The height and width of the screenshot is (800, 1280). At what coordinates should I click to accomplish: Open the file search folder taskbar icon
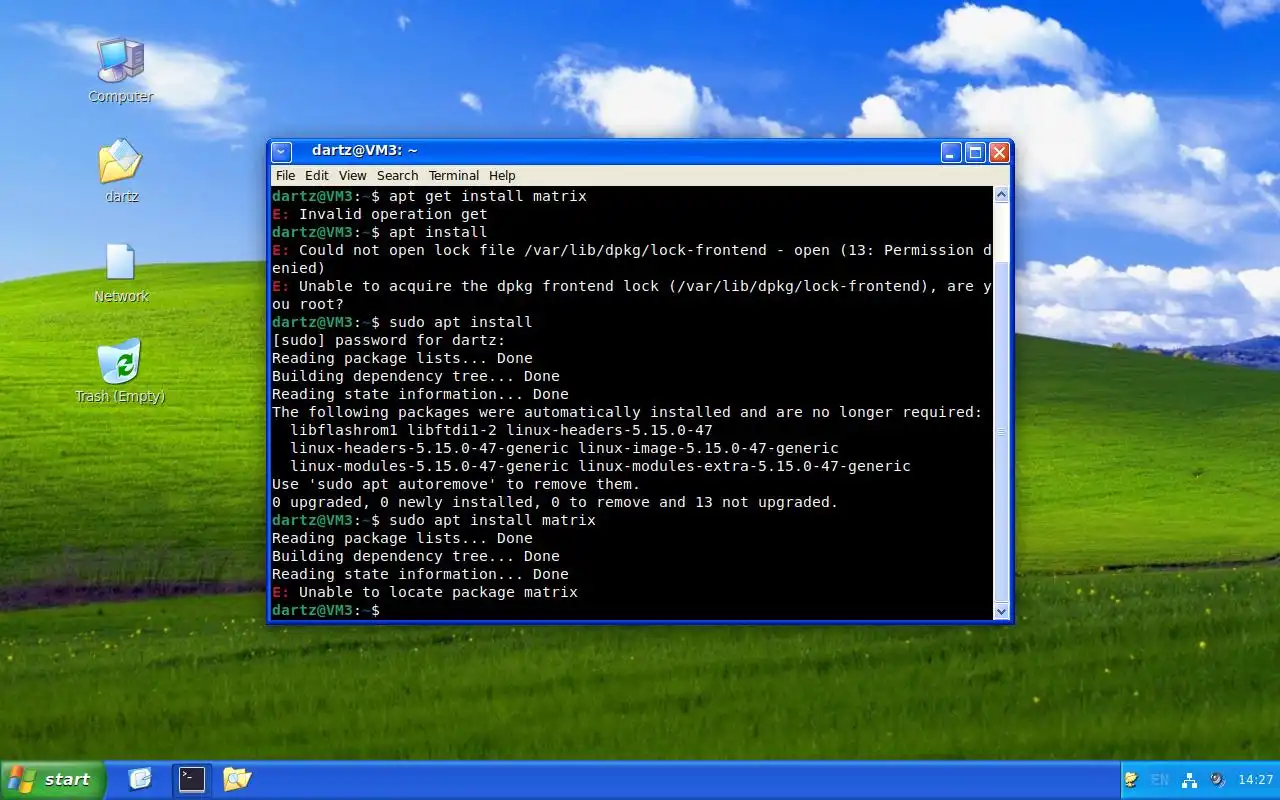[237, 779]
